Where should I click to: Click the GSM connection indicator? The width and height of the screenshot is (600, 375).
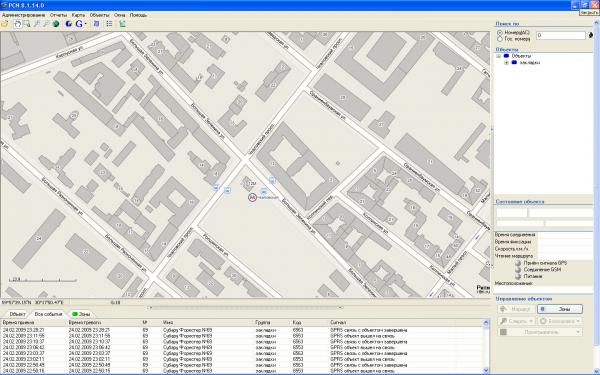[518, 270]
